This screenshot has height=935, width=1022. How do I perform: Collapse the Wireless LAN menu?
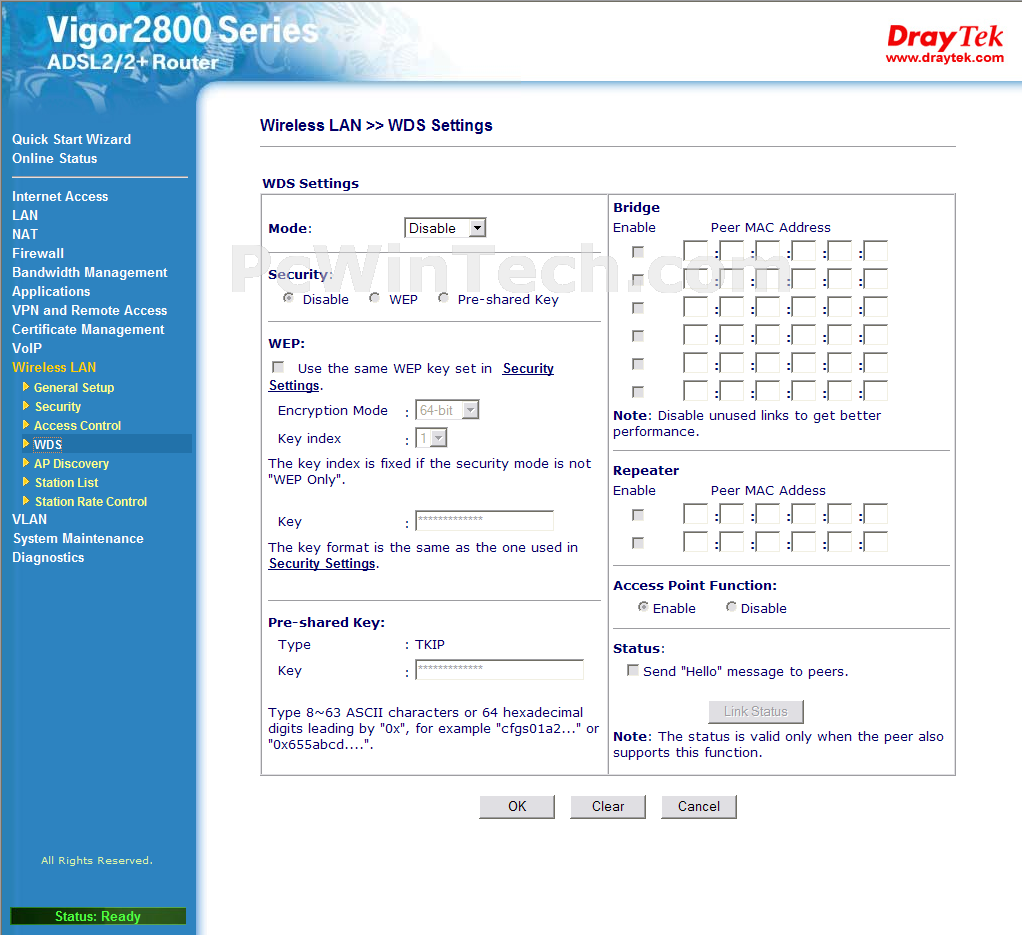pos(54,367)
